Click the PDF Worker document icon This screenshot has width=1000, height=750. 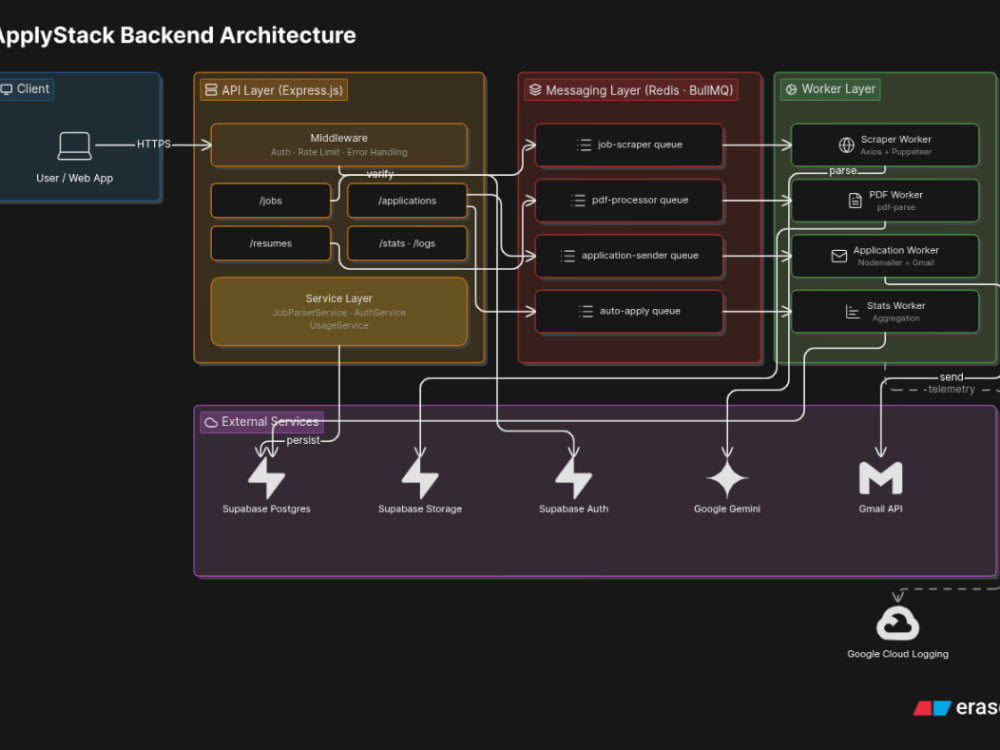pyautogui.click(x=855, y=201)
